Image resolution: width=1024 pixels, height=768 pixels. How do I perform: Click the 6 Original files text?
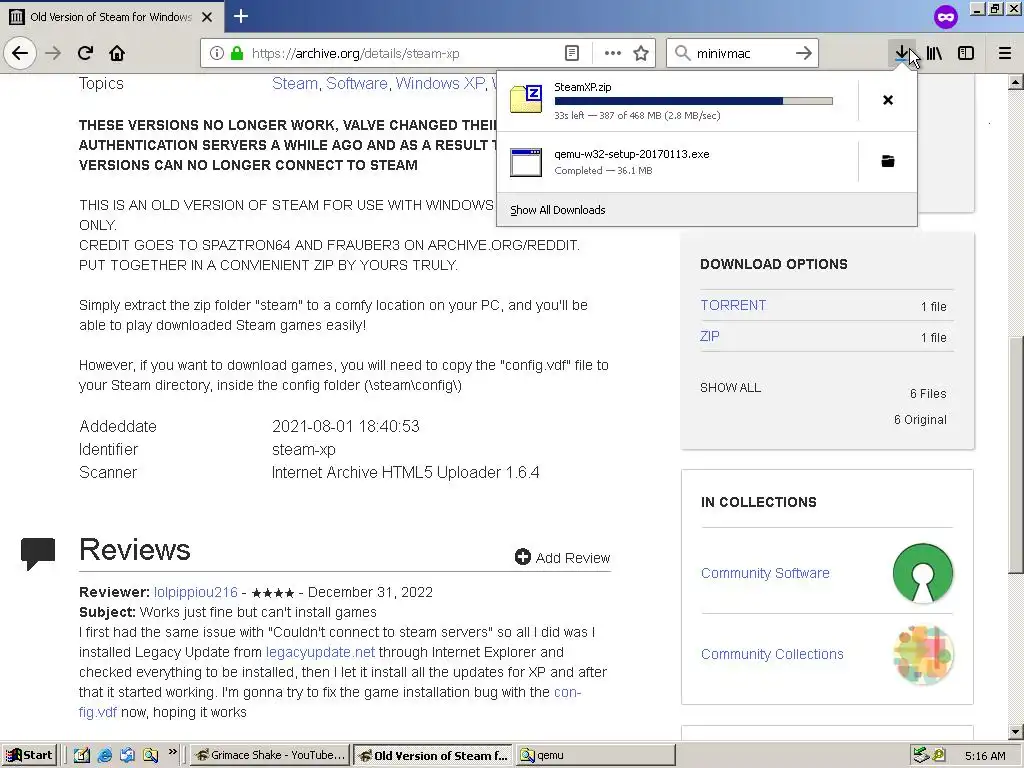920,420
